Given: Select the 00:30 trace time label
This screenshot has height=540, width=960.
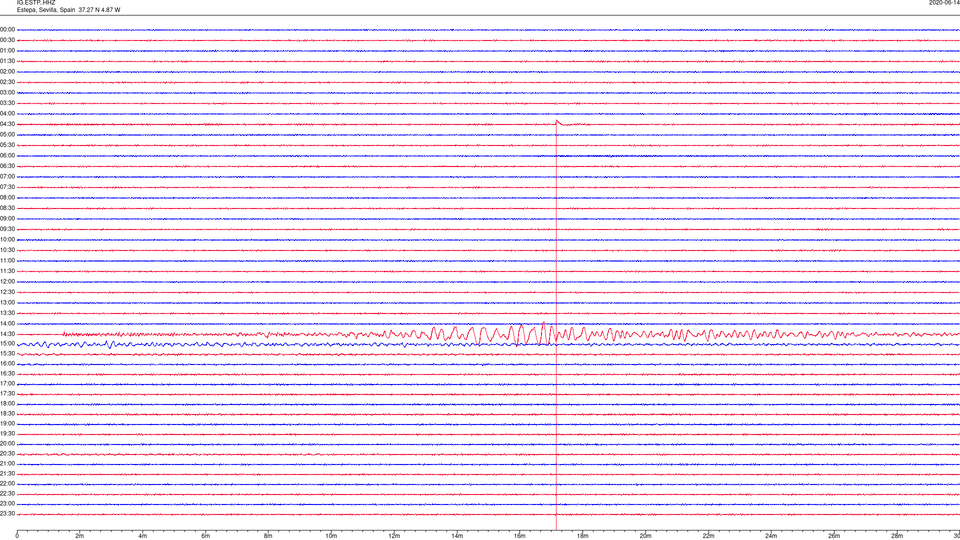Looking at the screenshot, I should point(7,40).
